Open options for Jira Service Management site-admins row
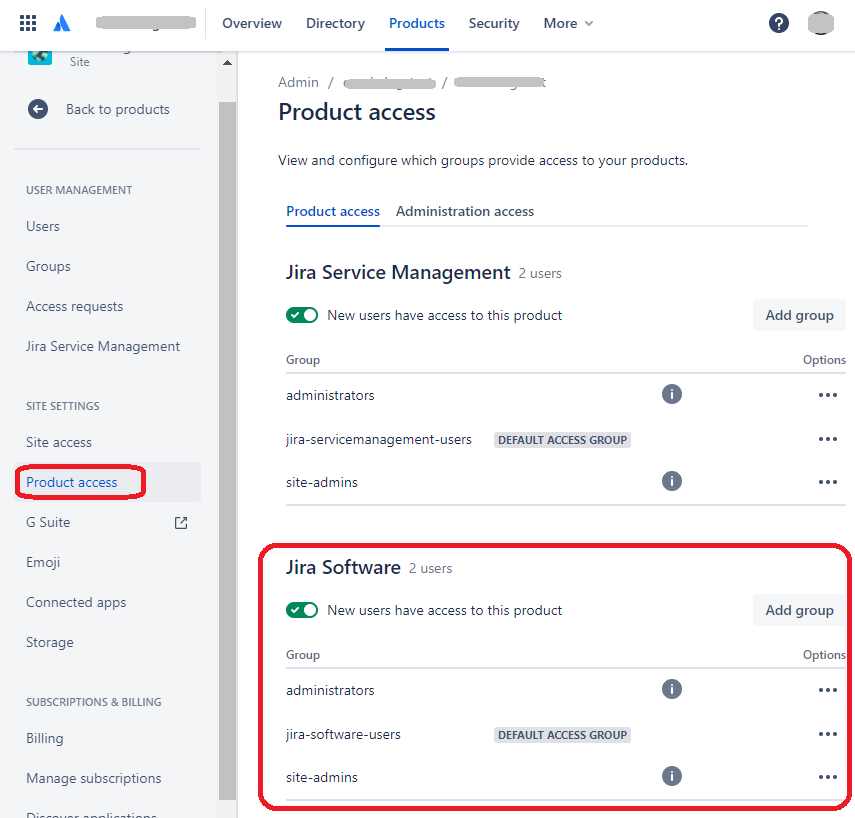The height and width of the screenshot is (818, 855). point(828,482)
